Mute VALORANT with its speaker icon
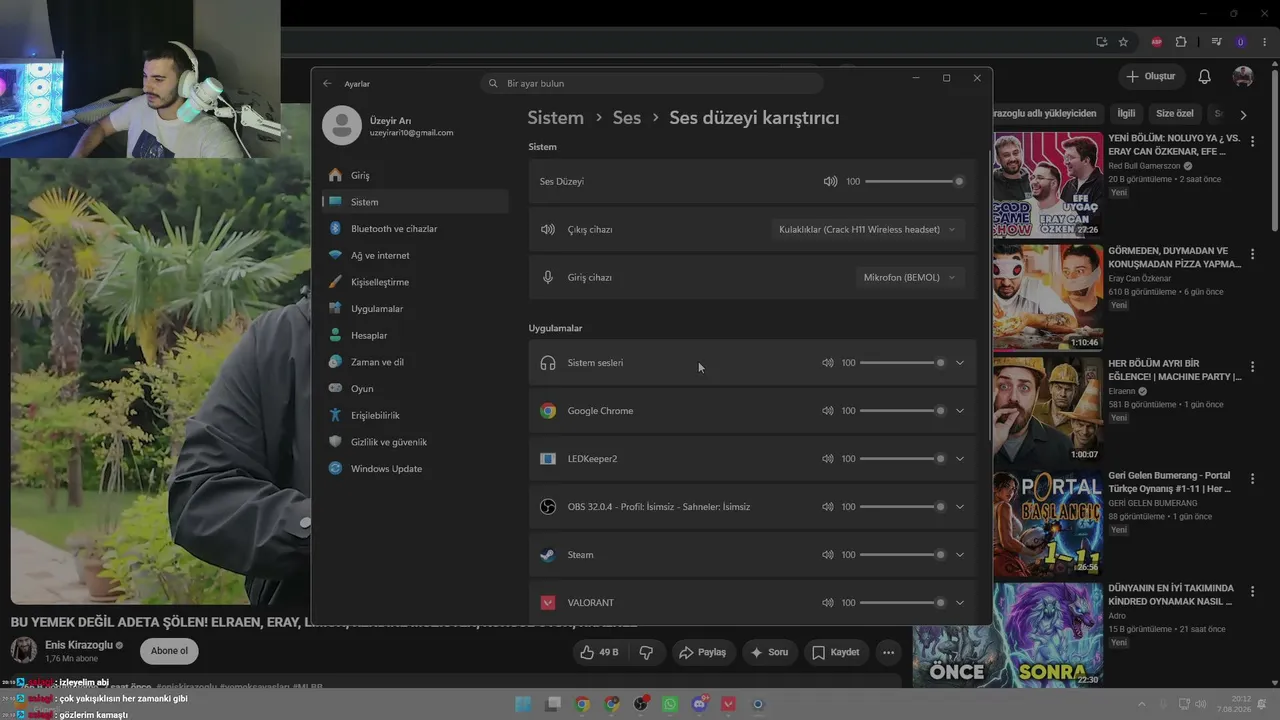Image resolution: width=1280 pixels, height=720 pixels. pyautogui.click(x=827, y=603)
